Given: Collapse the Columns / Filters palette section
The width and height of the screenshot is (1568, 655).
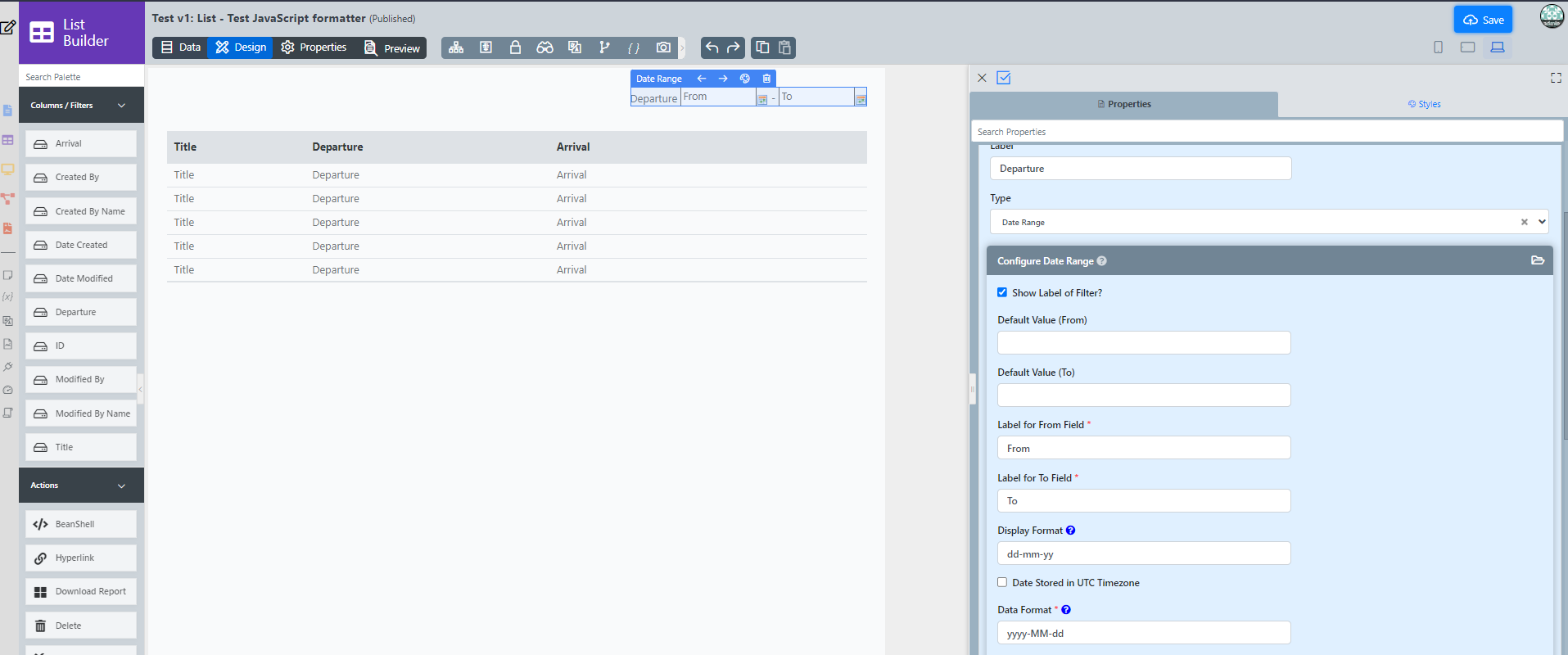Looking at the screenshot, I should (121, 106).
